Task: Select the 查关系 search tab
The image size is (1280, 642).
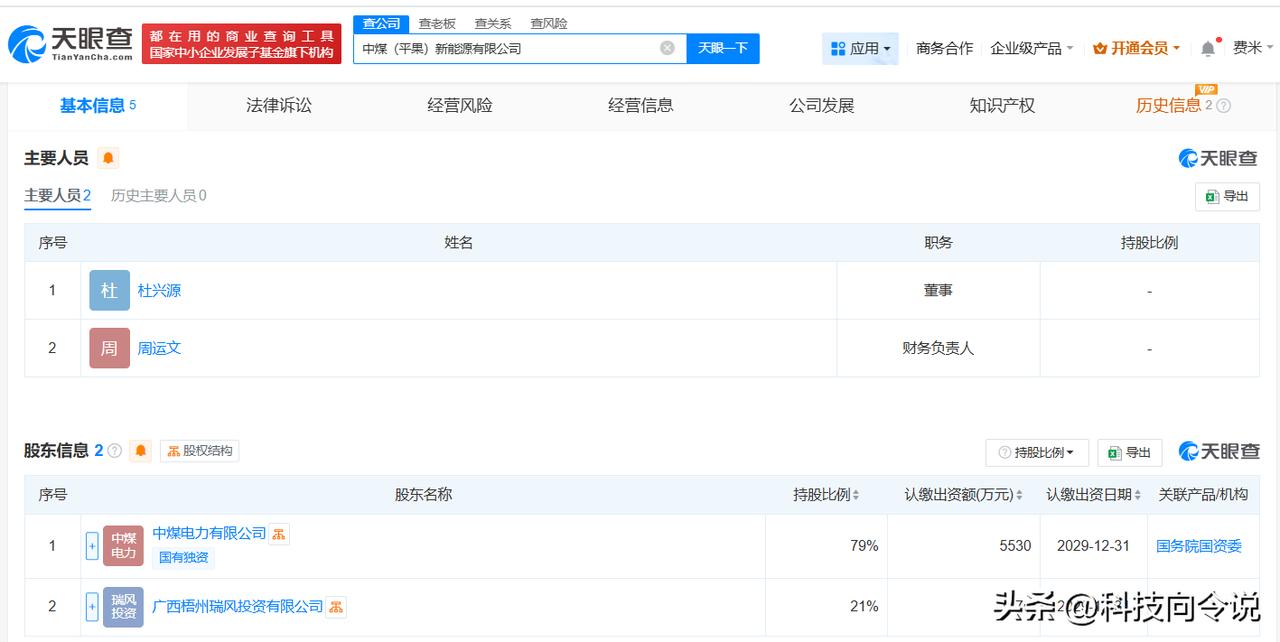Action: click(493, 23)
